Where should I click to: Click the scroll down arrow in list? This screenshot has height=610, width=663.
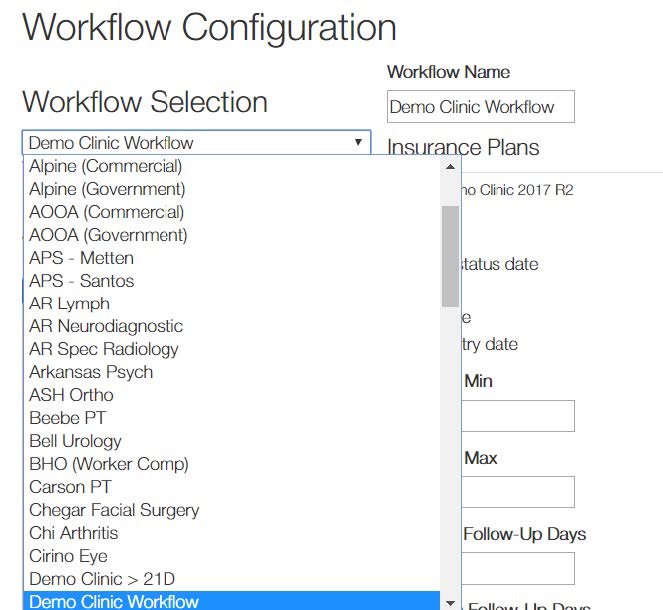pyautogui.click(x=450, y=602)
